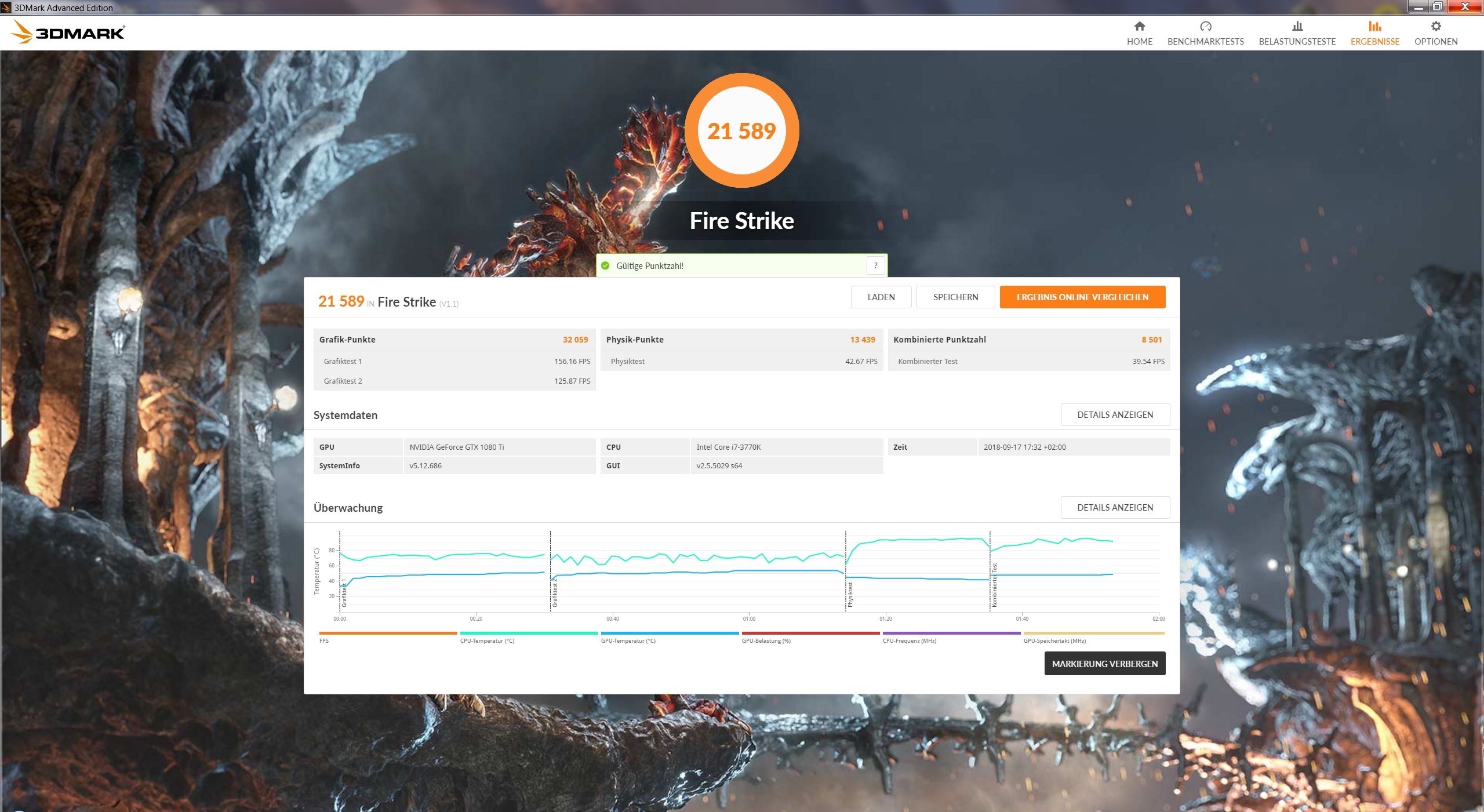Select the Ergebnisse results icon

[1374, 26]
